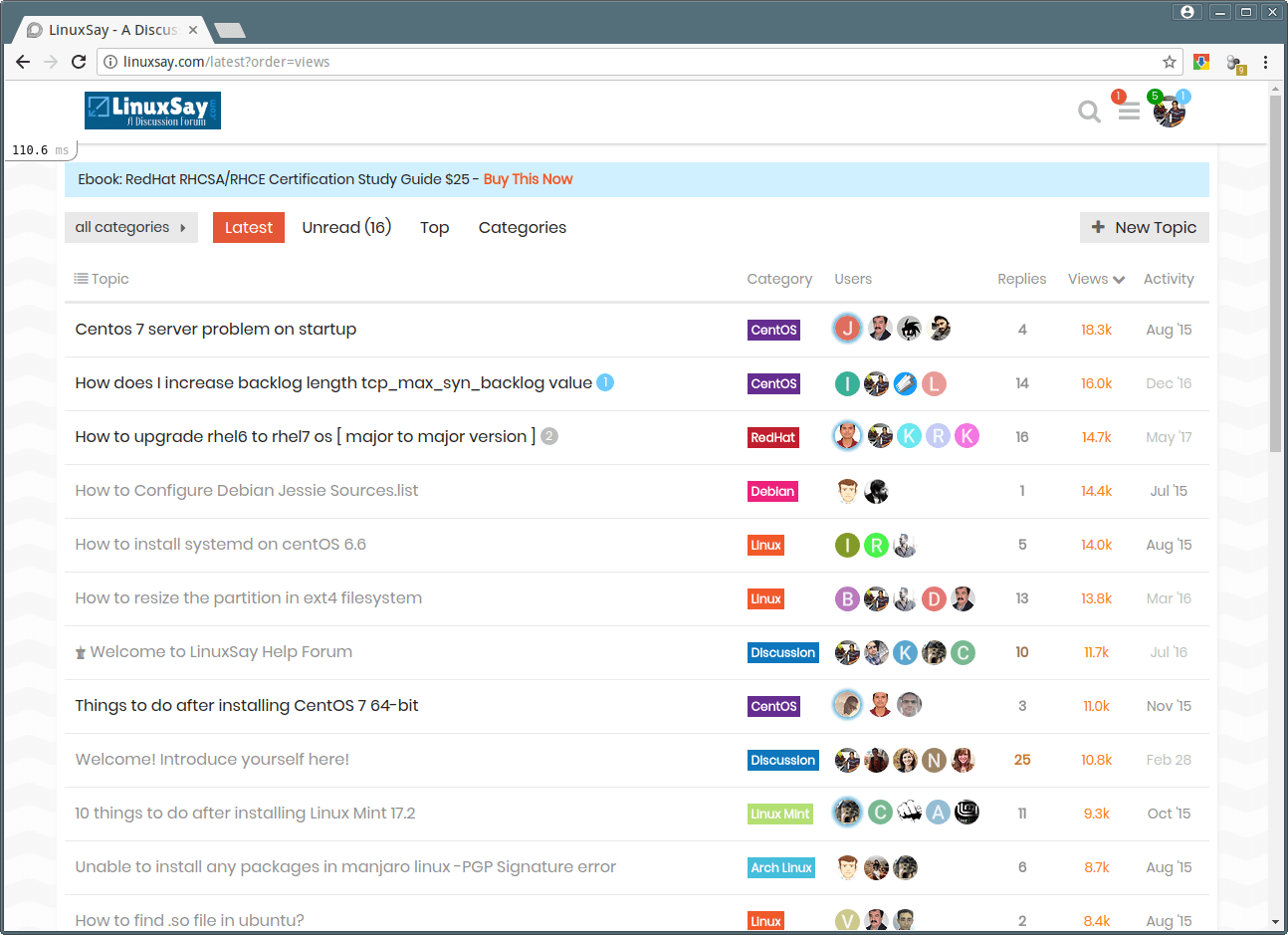
Task: Open the forum search magnifier icon
Action: coord(1089,112)
